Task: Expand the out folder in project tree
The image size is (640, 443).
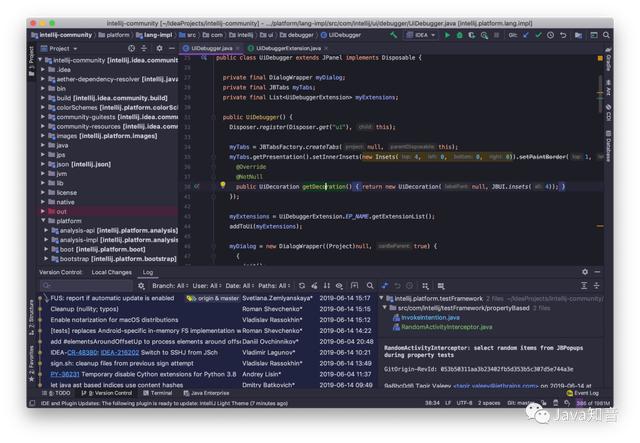Action: pyautogui.click(x=43, y=211)
